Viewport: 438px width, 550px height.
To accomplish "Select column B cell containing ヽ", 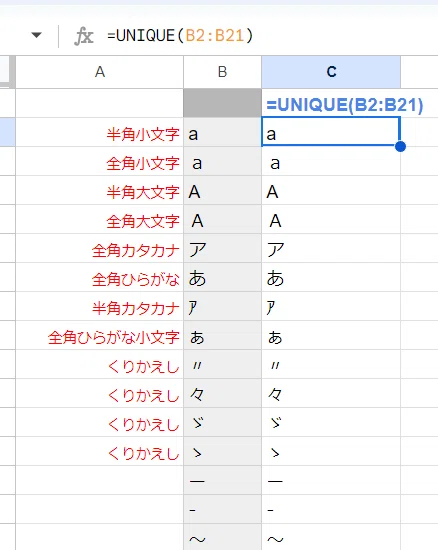I will click(x=222, y=451).
